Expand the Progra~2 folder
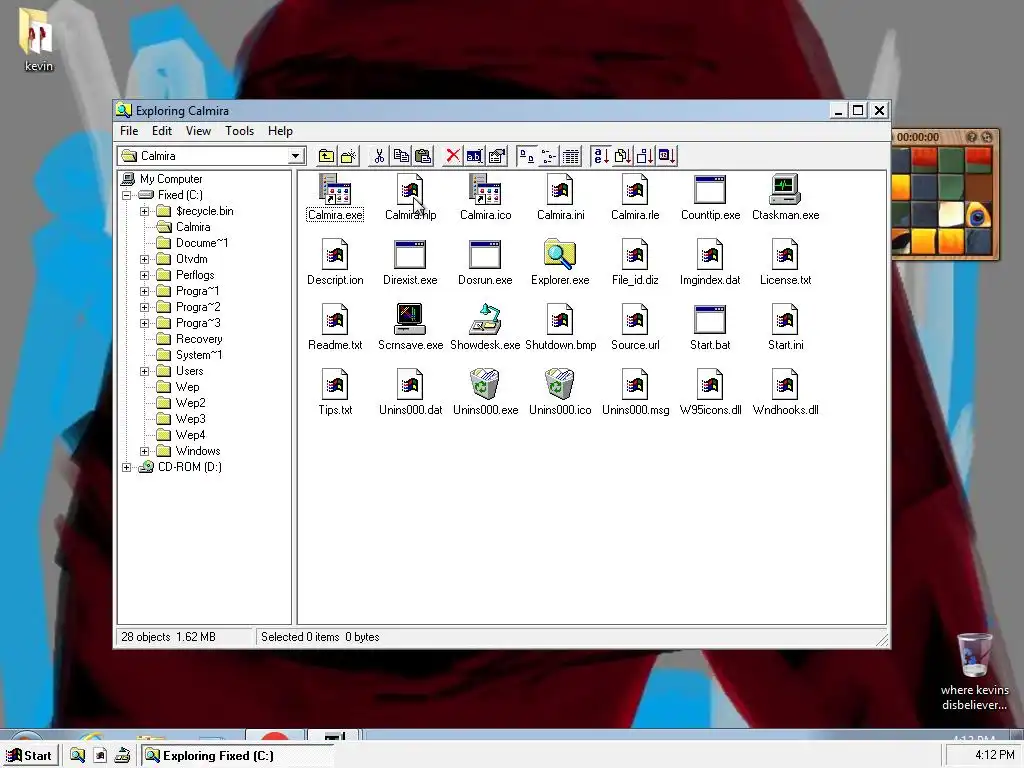The height and width of the screenshot is (768, 1024). 144,307
